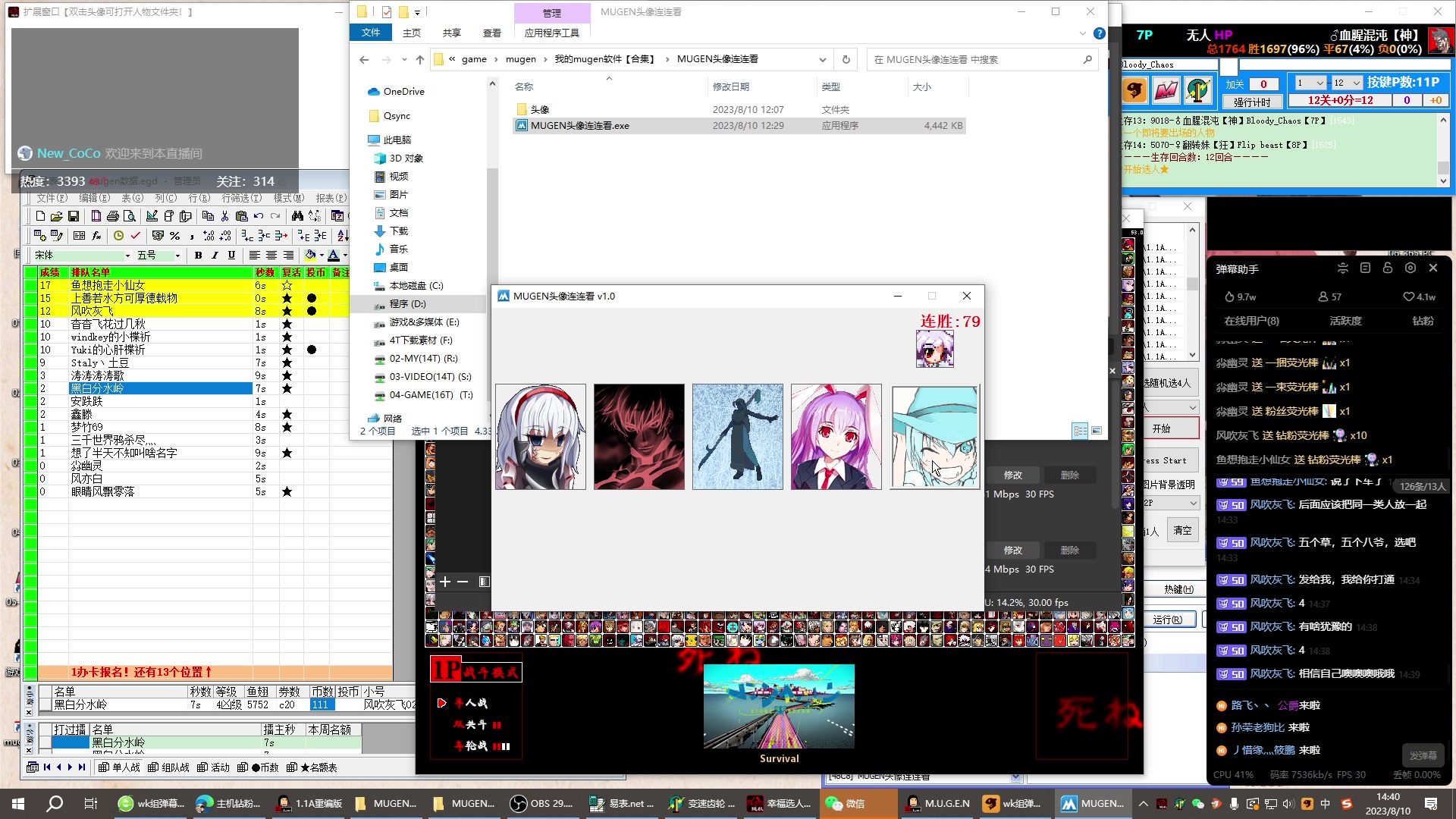Screen dimensions: 1456x819
Task: Toggle Italic formatting in spreadsheet
Action: [215, 256]
